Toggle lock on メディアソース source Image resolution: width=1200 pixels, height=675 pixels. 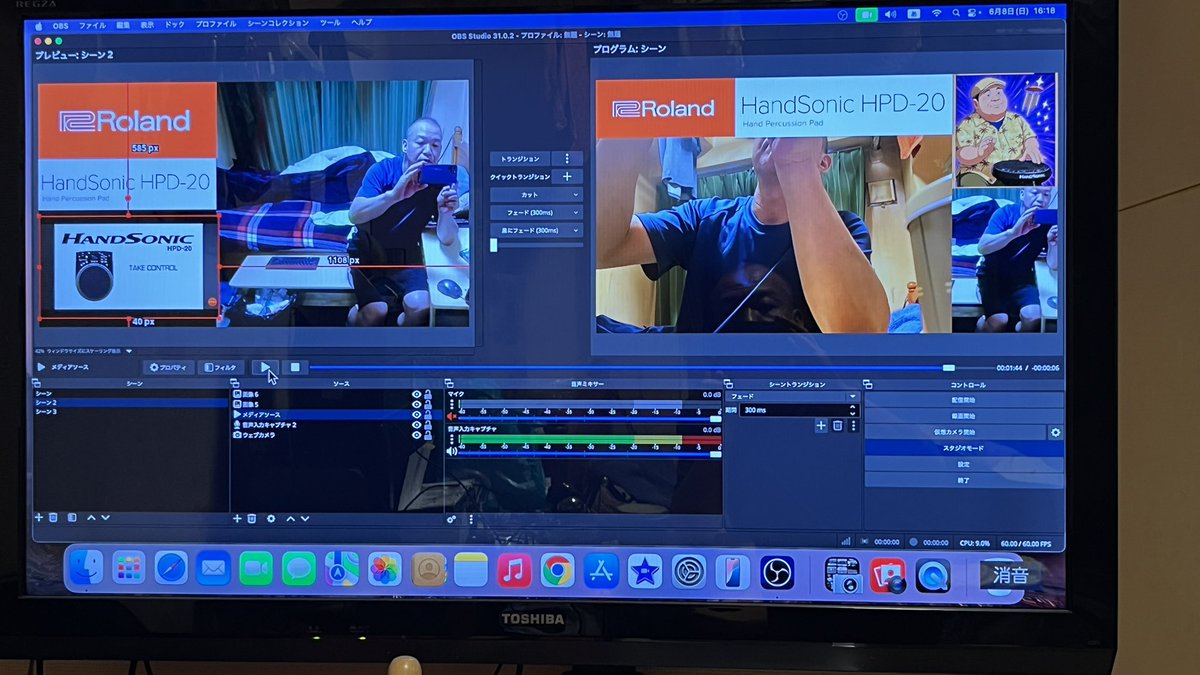(428, 415)
